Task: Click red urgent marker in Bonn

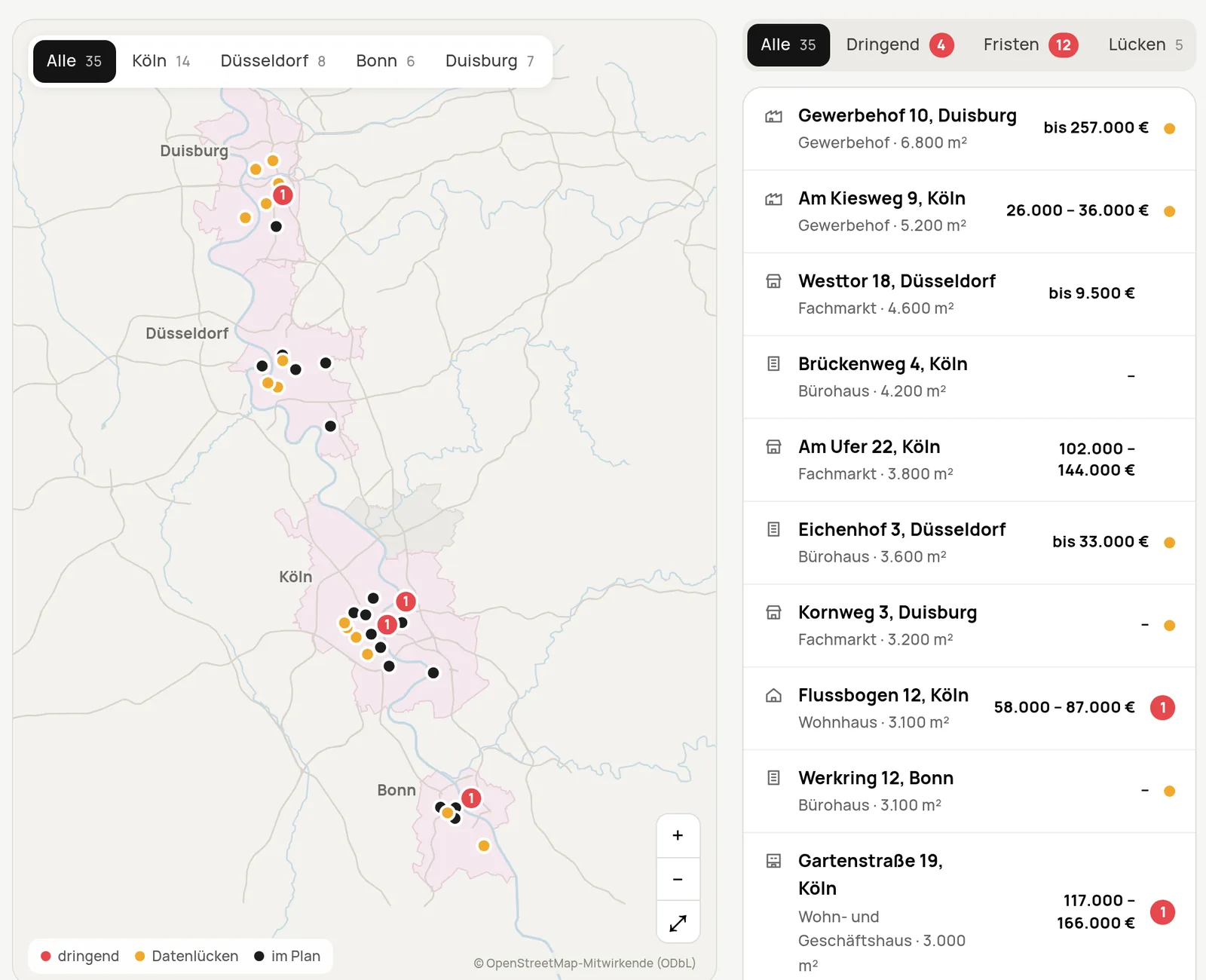Action: pyautogui.click(x=471, y=798)
